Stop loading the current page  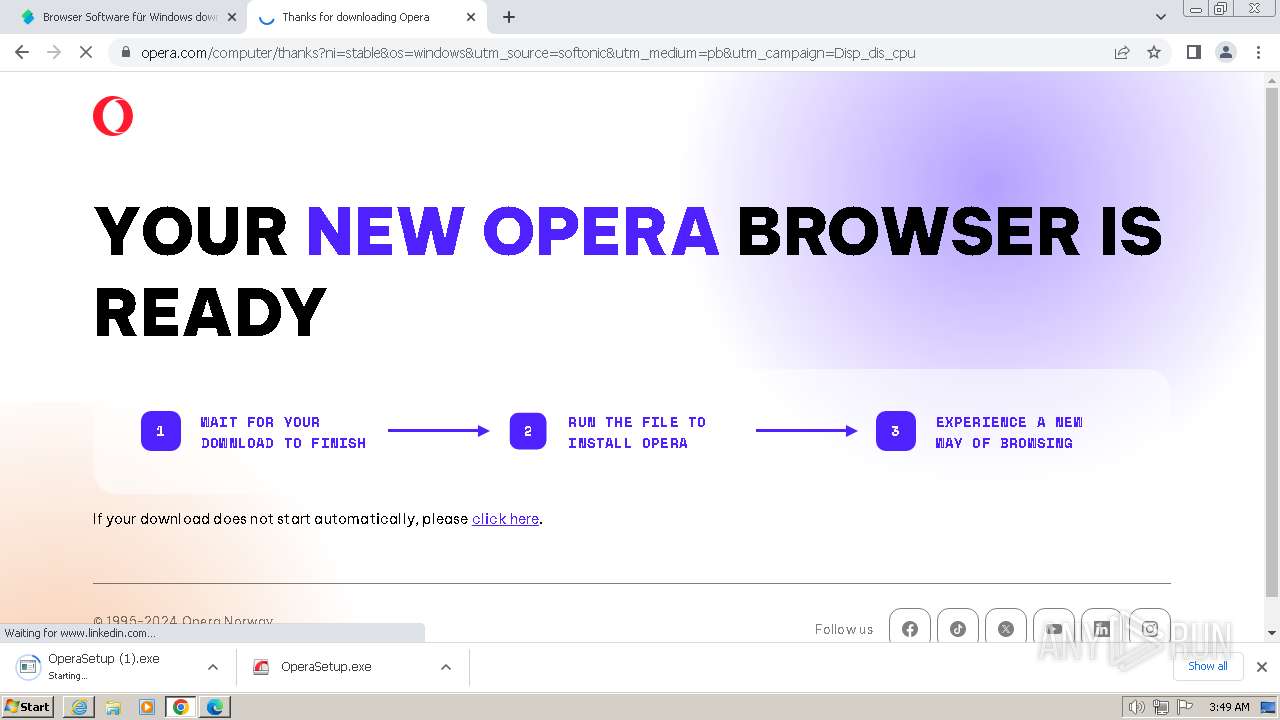click(x=86, y=52)
